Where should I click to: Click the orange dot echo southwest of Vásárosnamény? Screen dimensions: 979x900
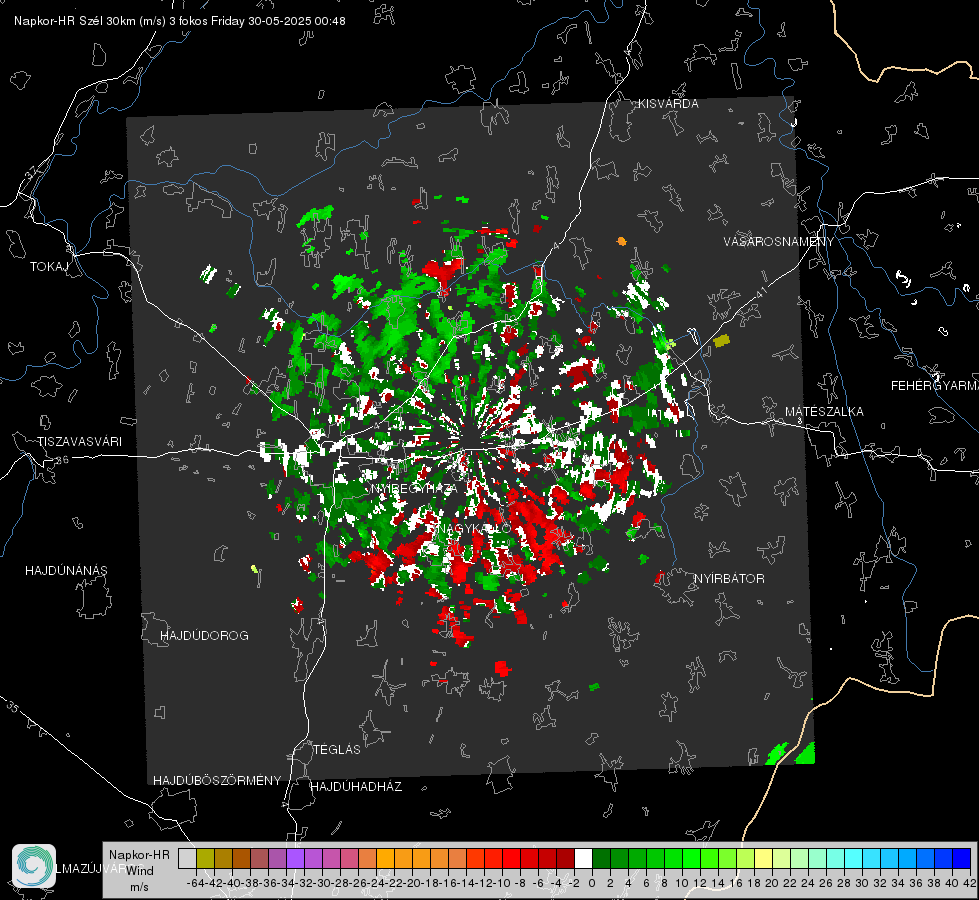621,241
